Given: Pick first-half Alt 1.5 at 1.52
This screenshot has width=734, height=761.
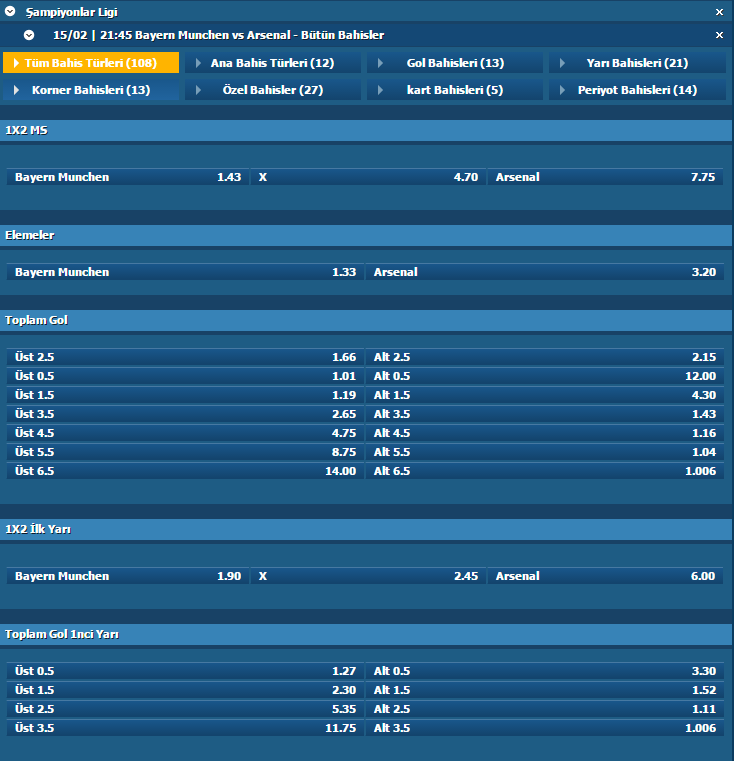Looking at the screenshot, I should (545, 690).
